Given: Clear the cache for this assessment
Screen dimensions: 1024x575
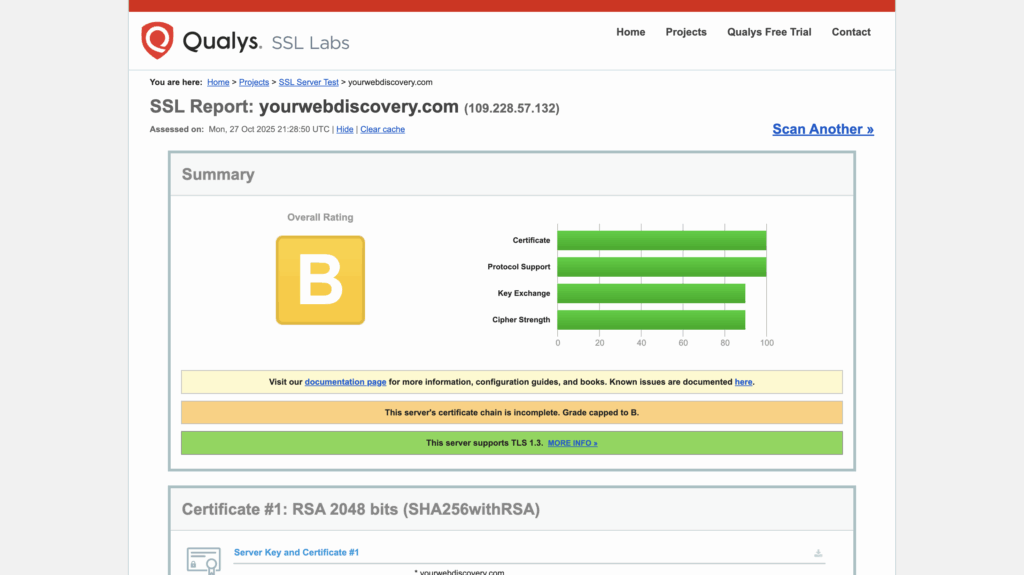Looking at the screenshot, I should point(382,129).
